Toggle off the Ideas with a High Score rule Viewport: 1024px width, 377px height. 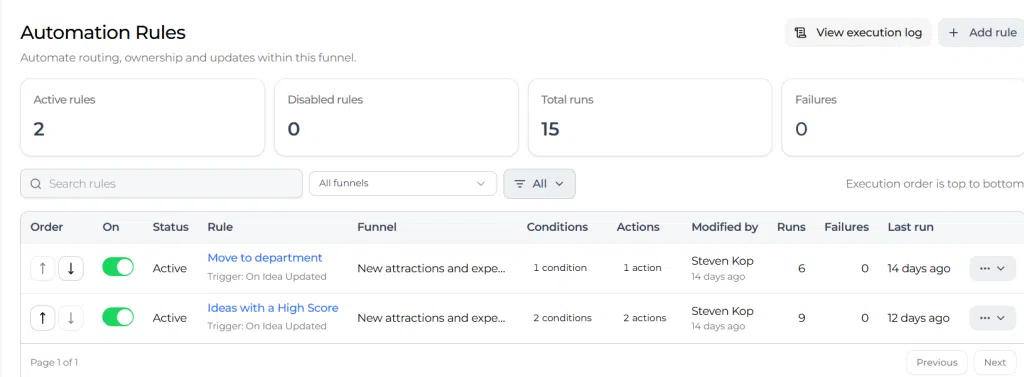pyautogui.click(x=118, y=318)
